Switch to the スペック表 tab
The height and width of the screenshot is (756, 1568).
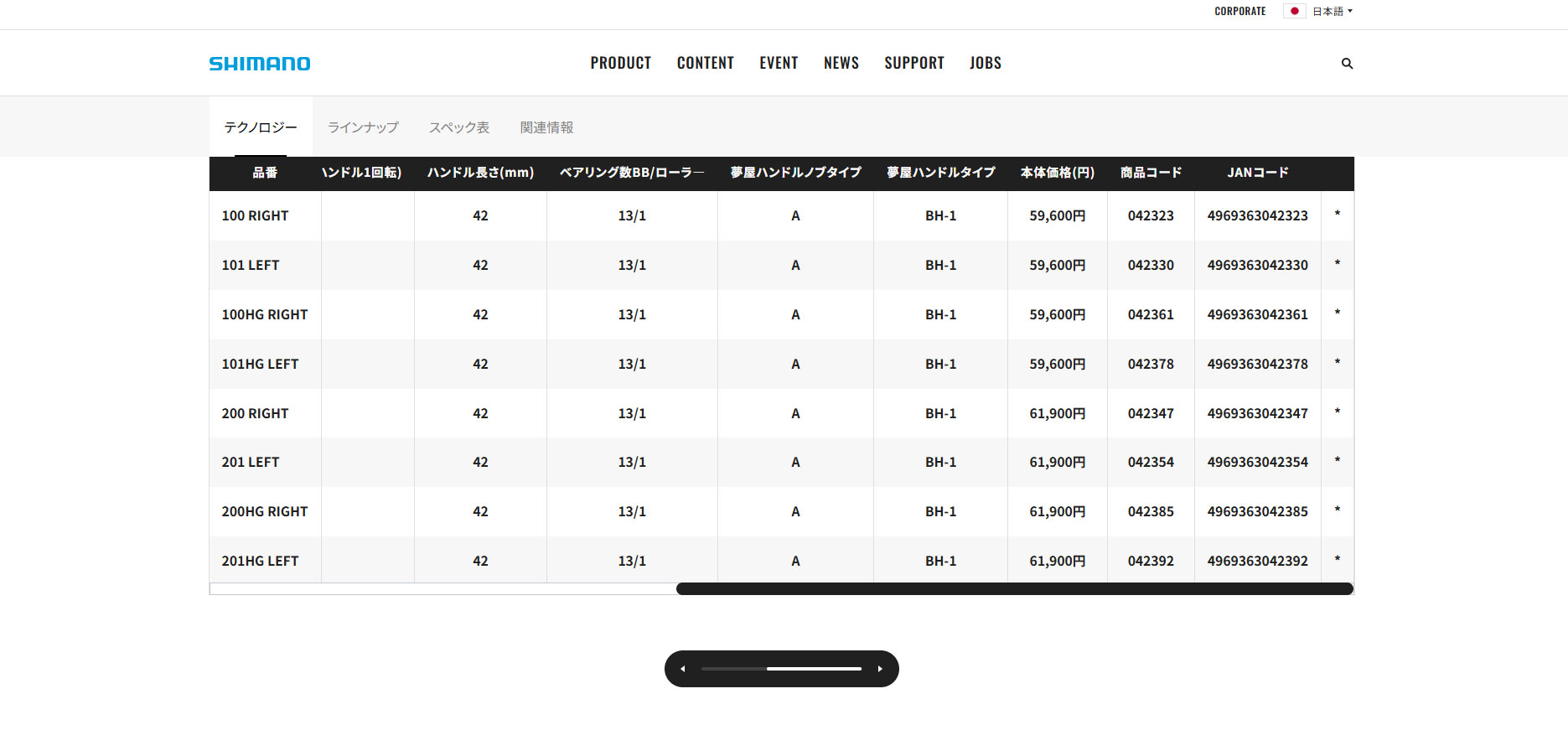459,127
